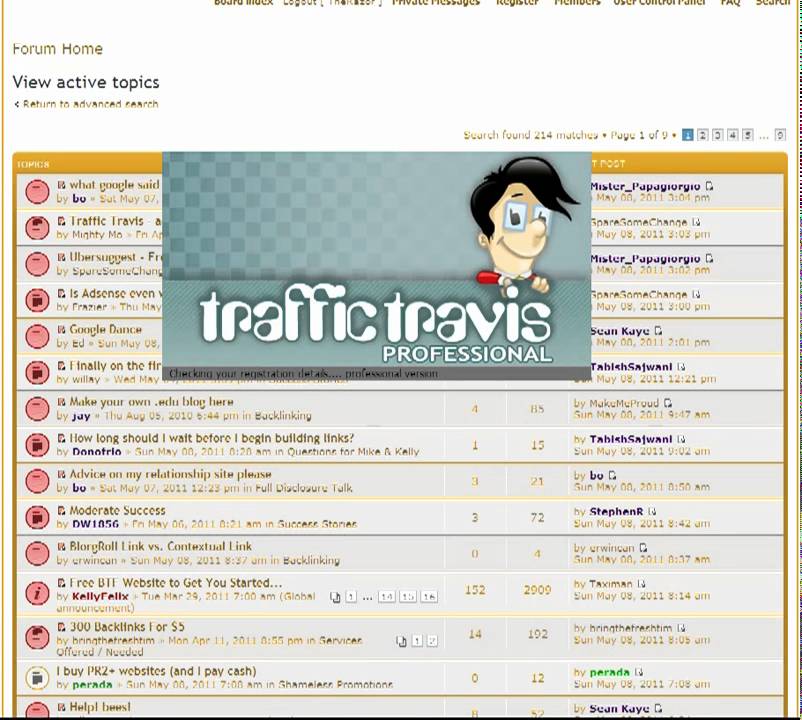Click the topic icon for 'I buy PR2+ websites'
The width and height of the screenshot is (802, 720).
(37, 678)
